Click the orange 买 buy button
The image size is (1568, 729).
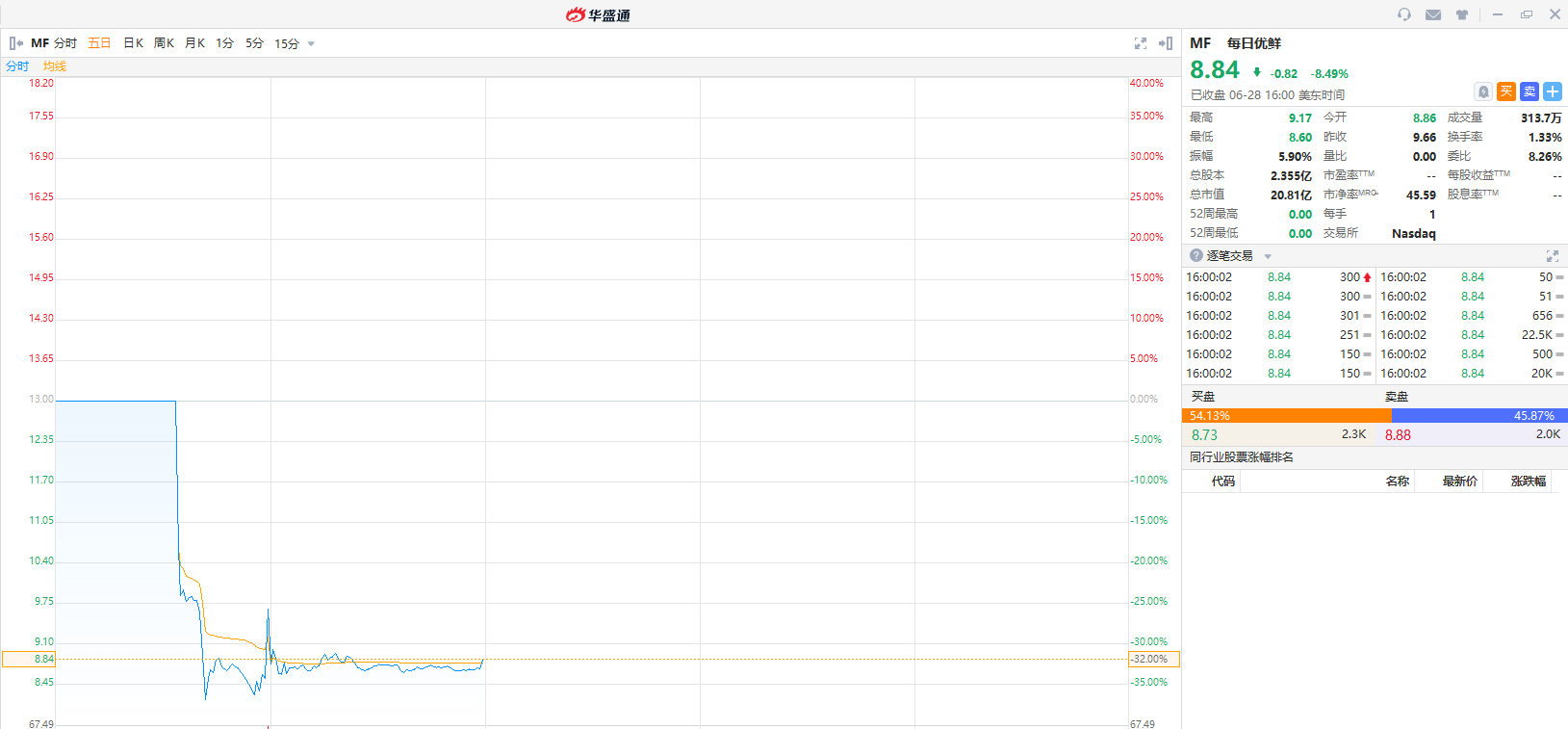(x=1506, y=91)
